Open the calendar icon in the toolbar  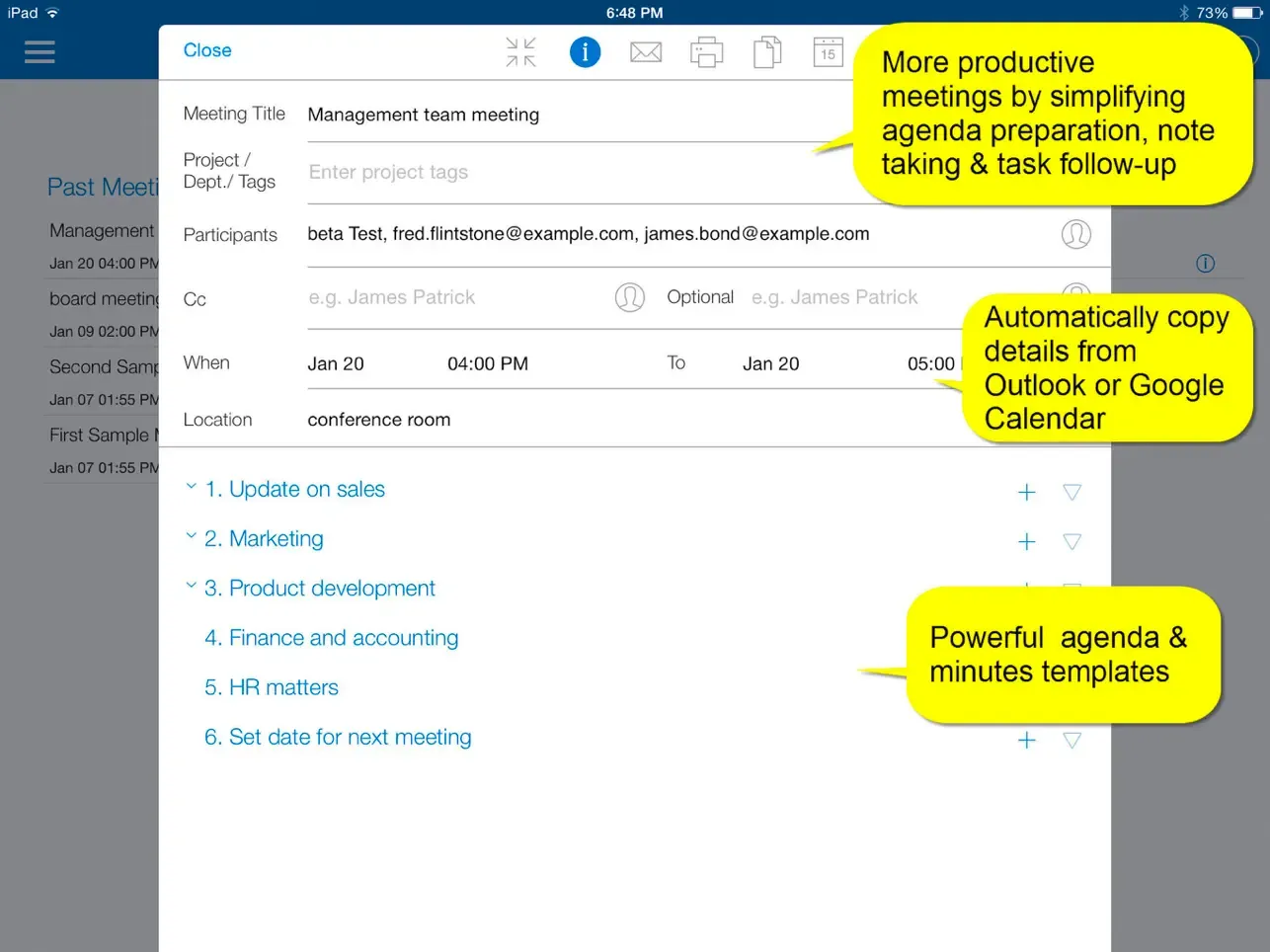point(828,51)
